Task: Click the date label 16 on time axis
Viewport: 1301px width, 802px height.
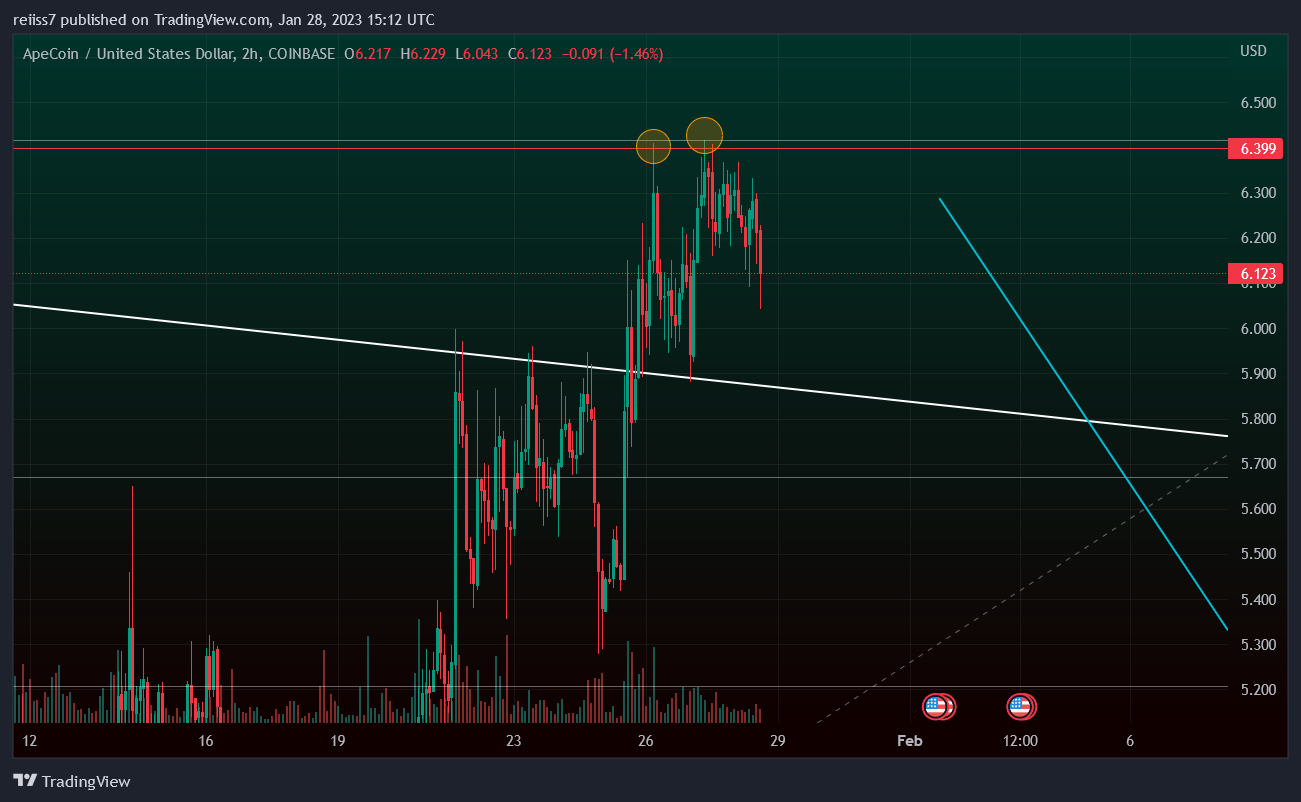Action: click(x=206, y=741)
